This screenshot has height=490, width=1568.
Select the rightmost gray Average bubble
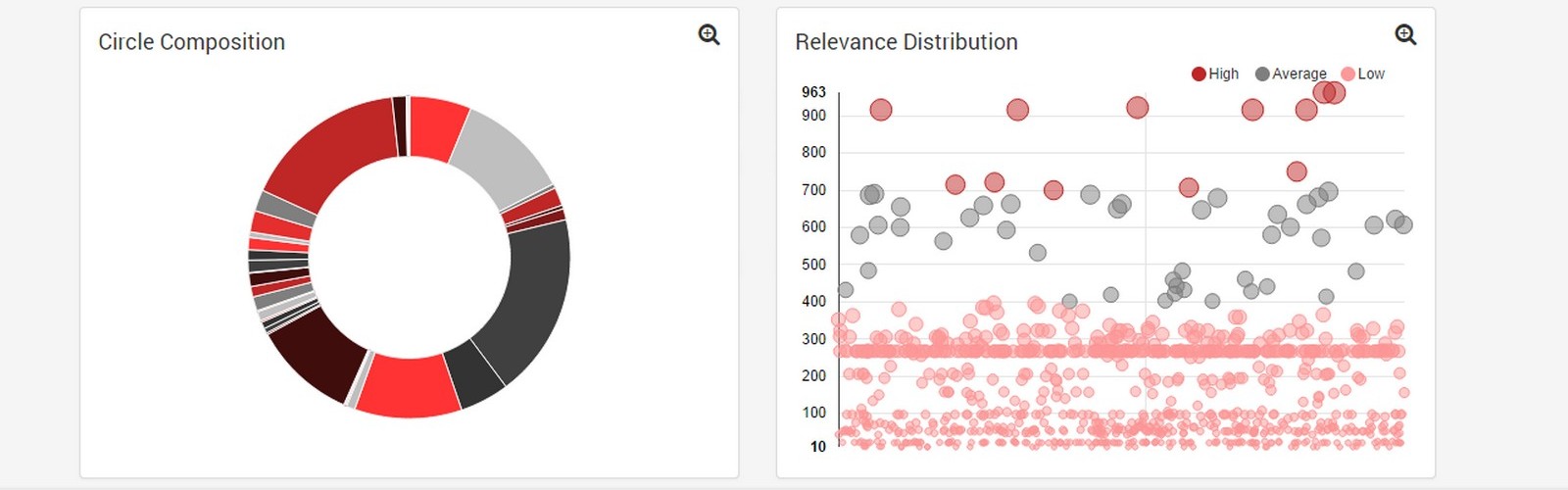click(1403, 224)
